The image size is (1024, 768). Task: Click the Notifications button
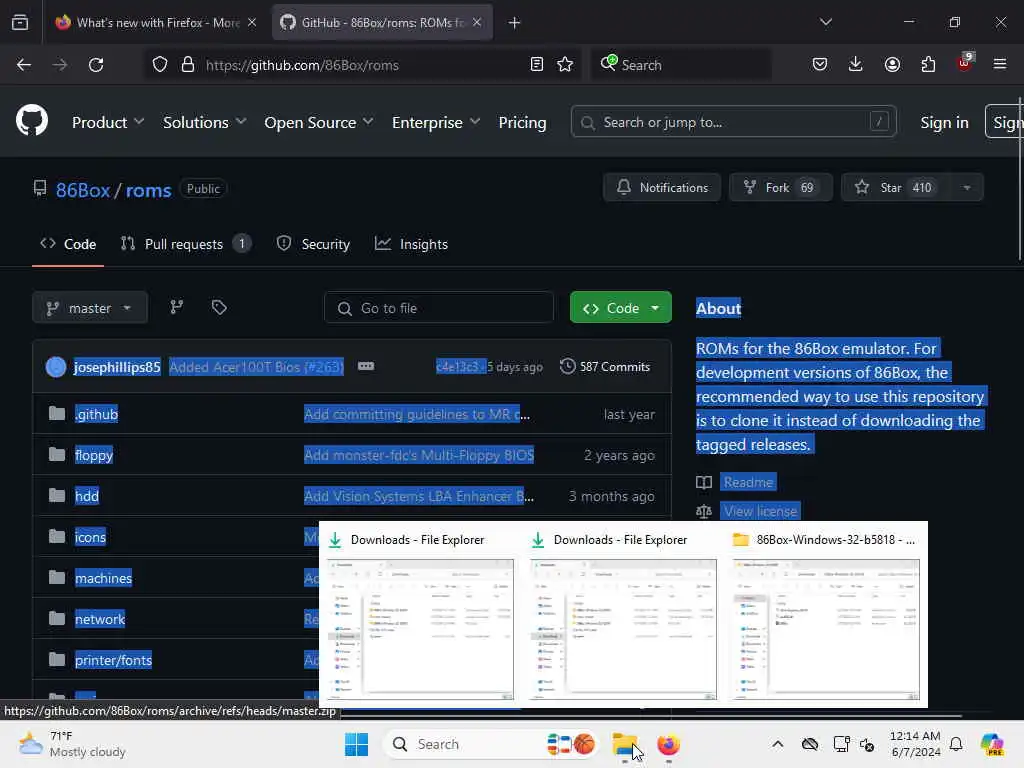[x=662, y=187]
